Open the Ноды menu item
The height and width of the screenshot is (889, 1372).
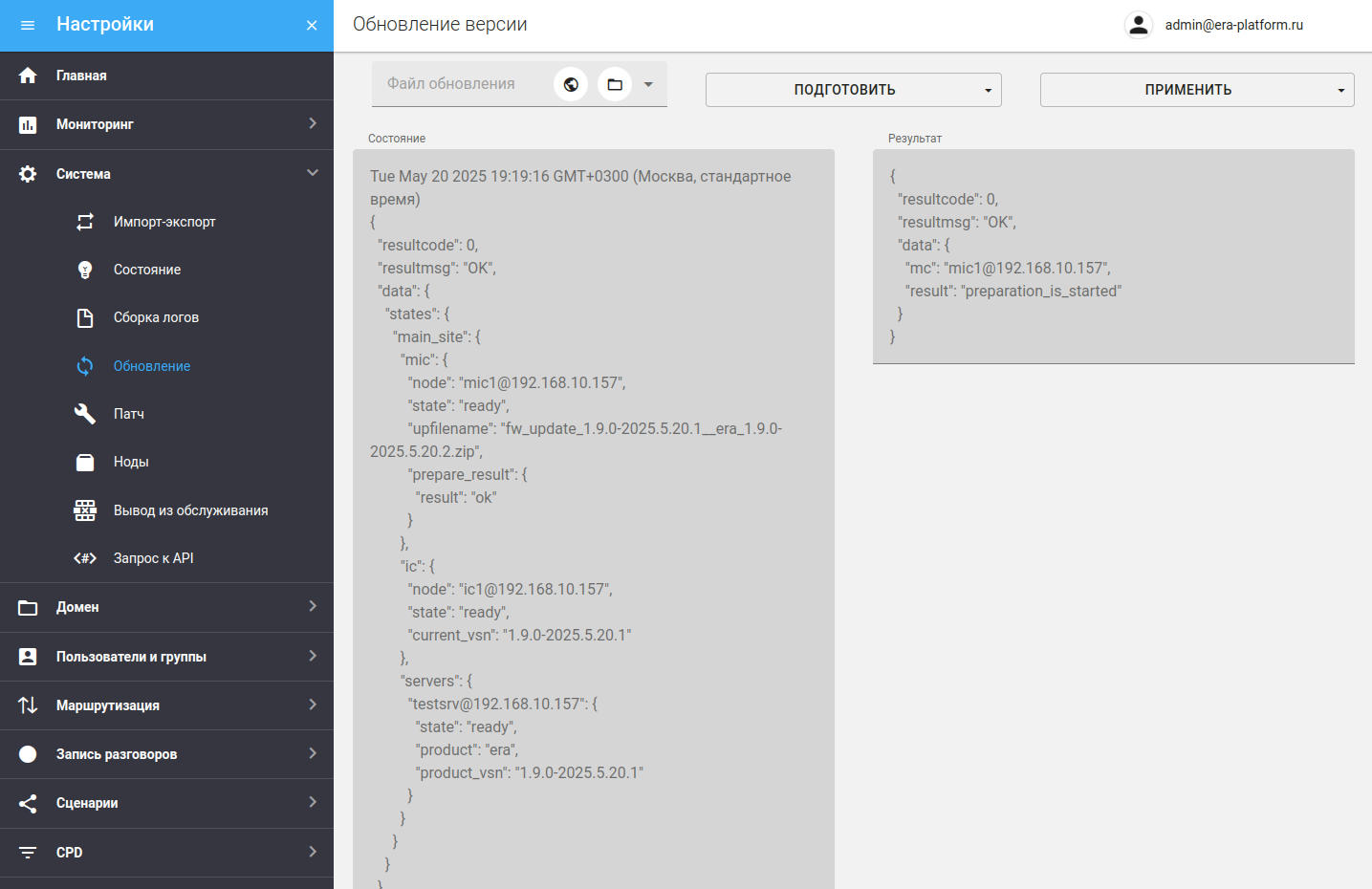[x=131, y=462]
